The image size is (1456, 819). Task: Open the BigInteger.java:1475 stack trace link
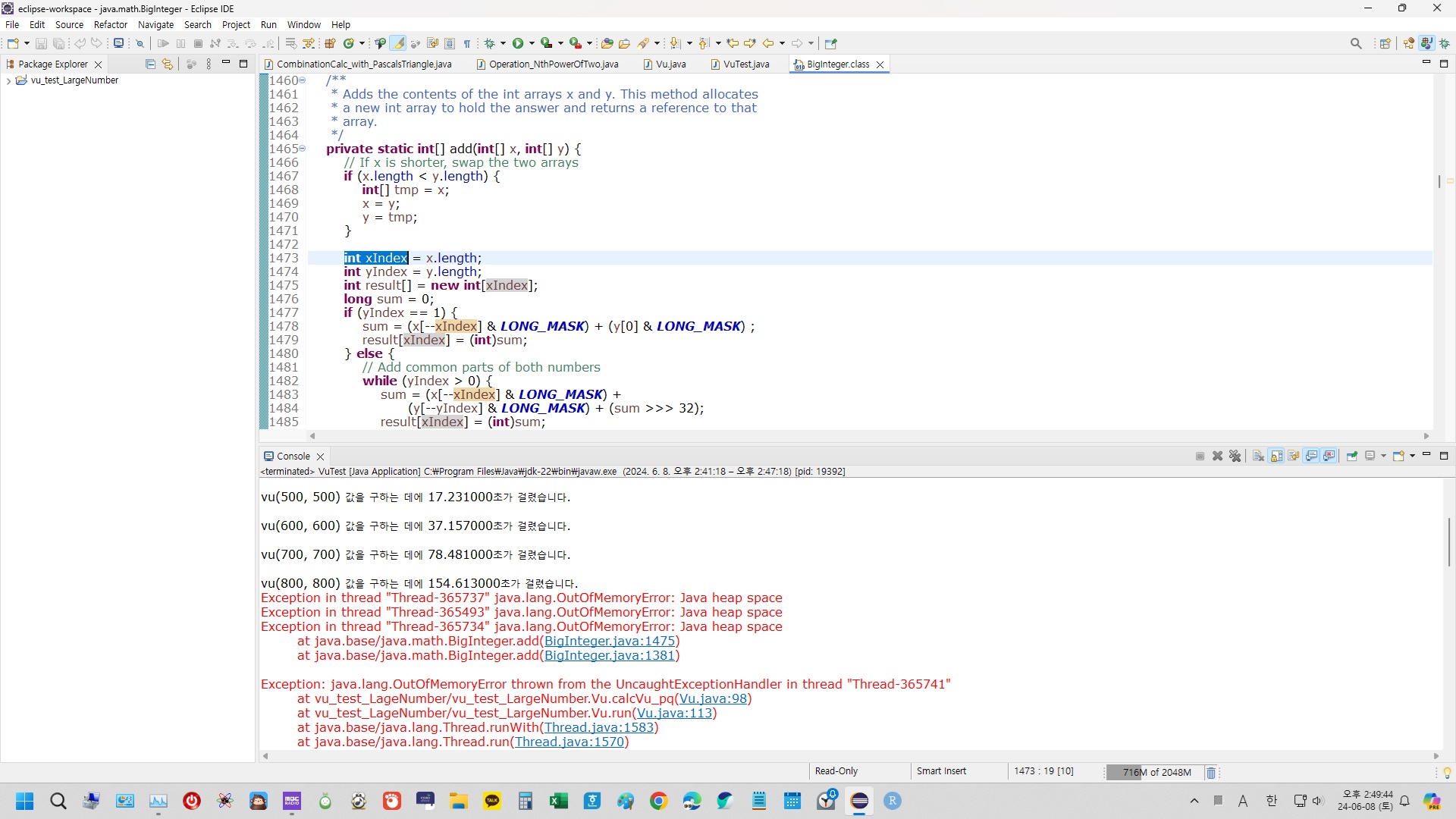coord(609,641)
